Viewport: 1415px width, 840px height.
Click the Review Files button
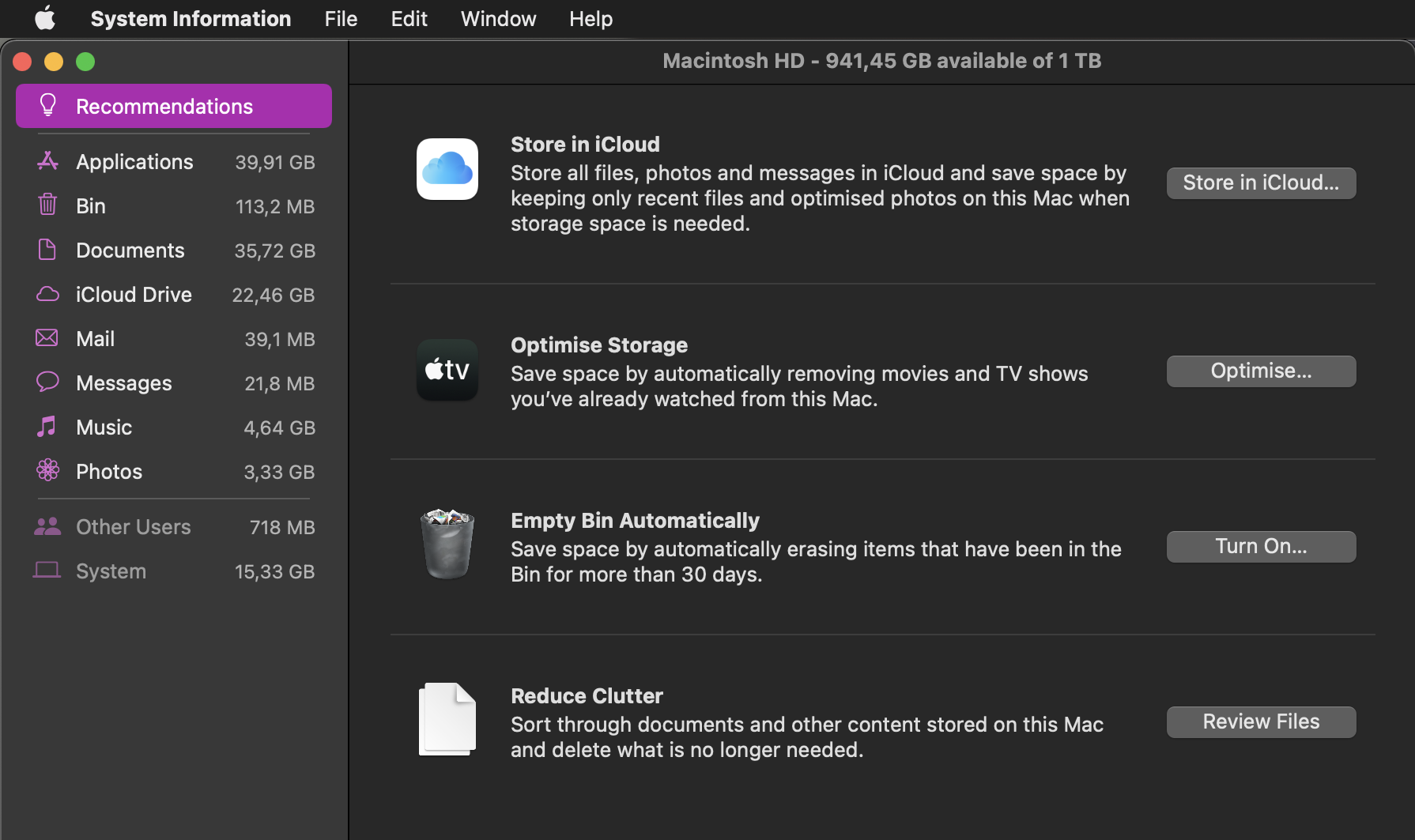[x=1261, y=721]
